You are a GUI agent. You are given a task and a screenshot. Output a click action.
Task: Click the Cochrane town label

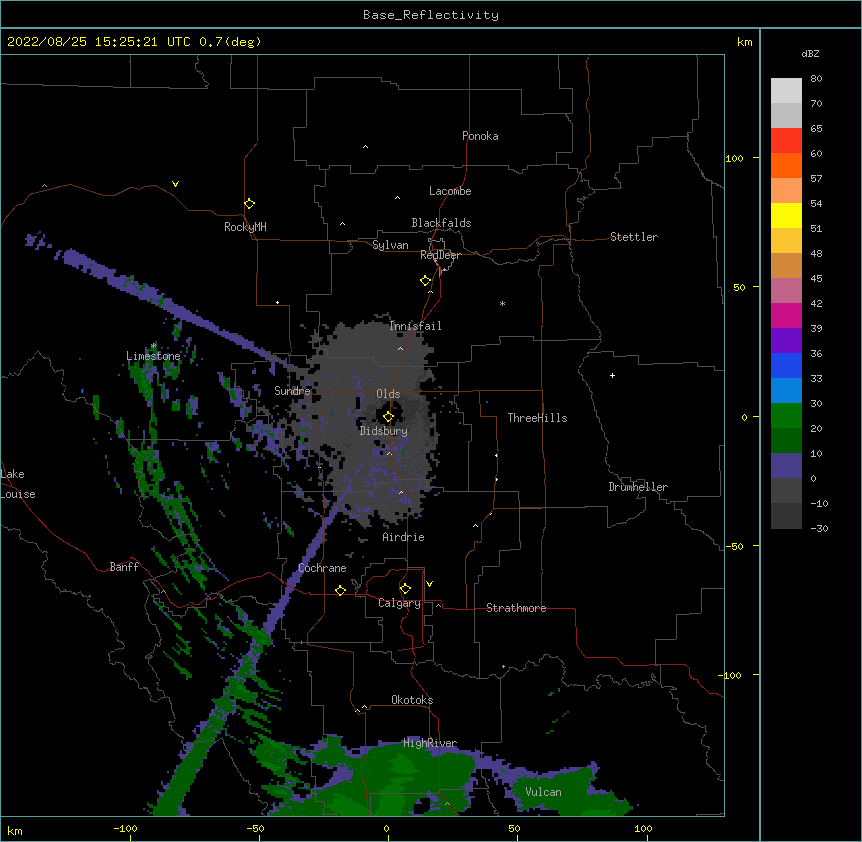pyautogui.click(x=322, y=568)
